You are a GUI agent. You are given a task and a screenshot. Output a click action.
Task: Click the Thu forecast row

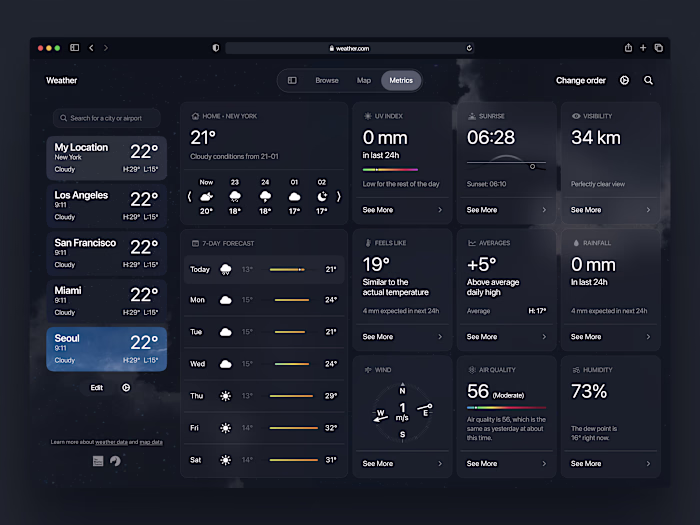pyautogui.click(x=264, y=396)
